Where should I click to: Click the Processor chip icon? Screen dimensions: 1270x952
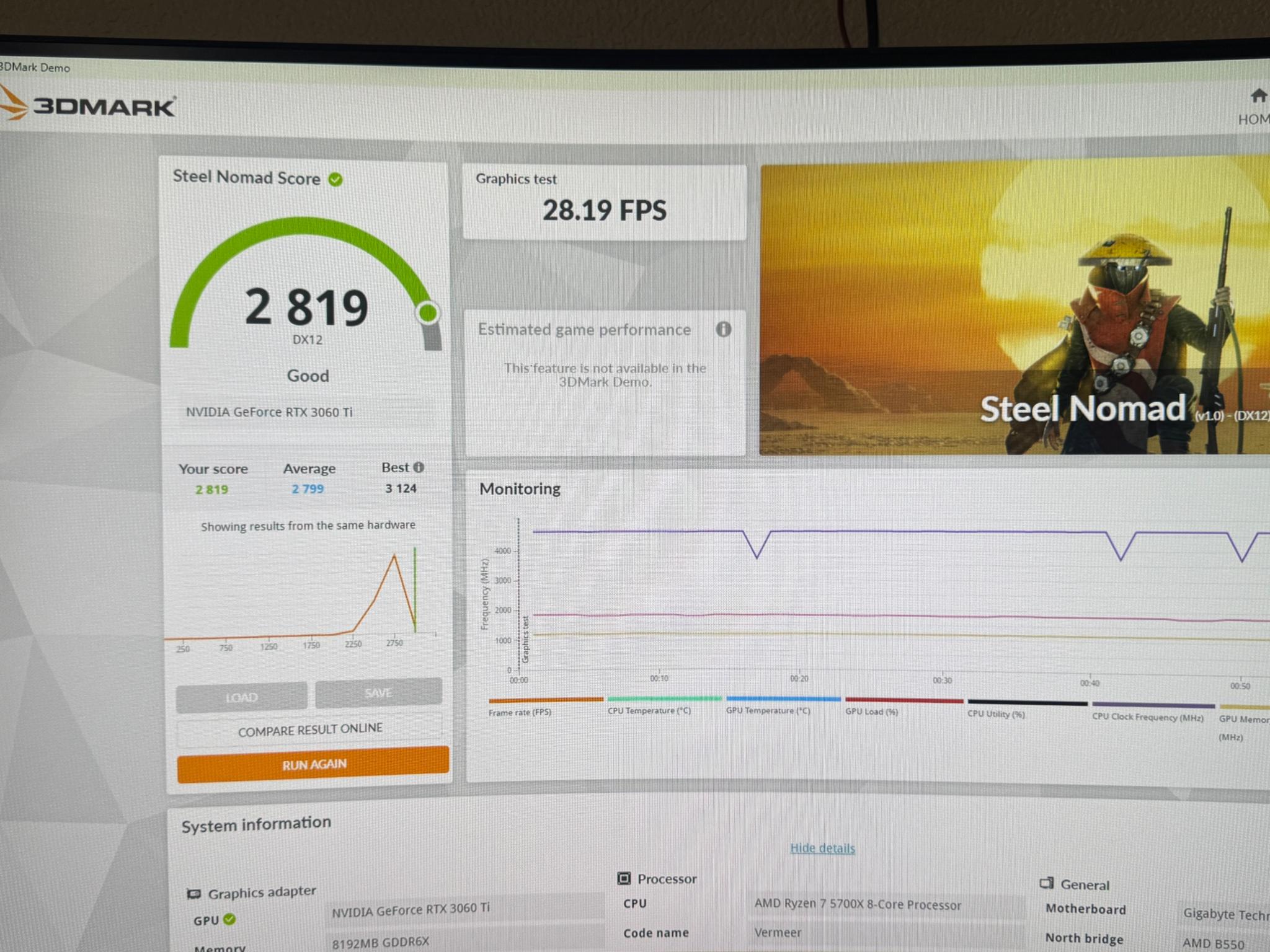624,878
